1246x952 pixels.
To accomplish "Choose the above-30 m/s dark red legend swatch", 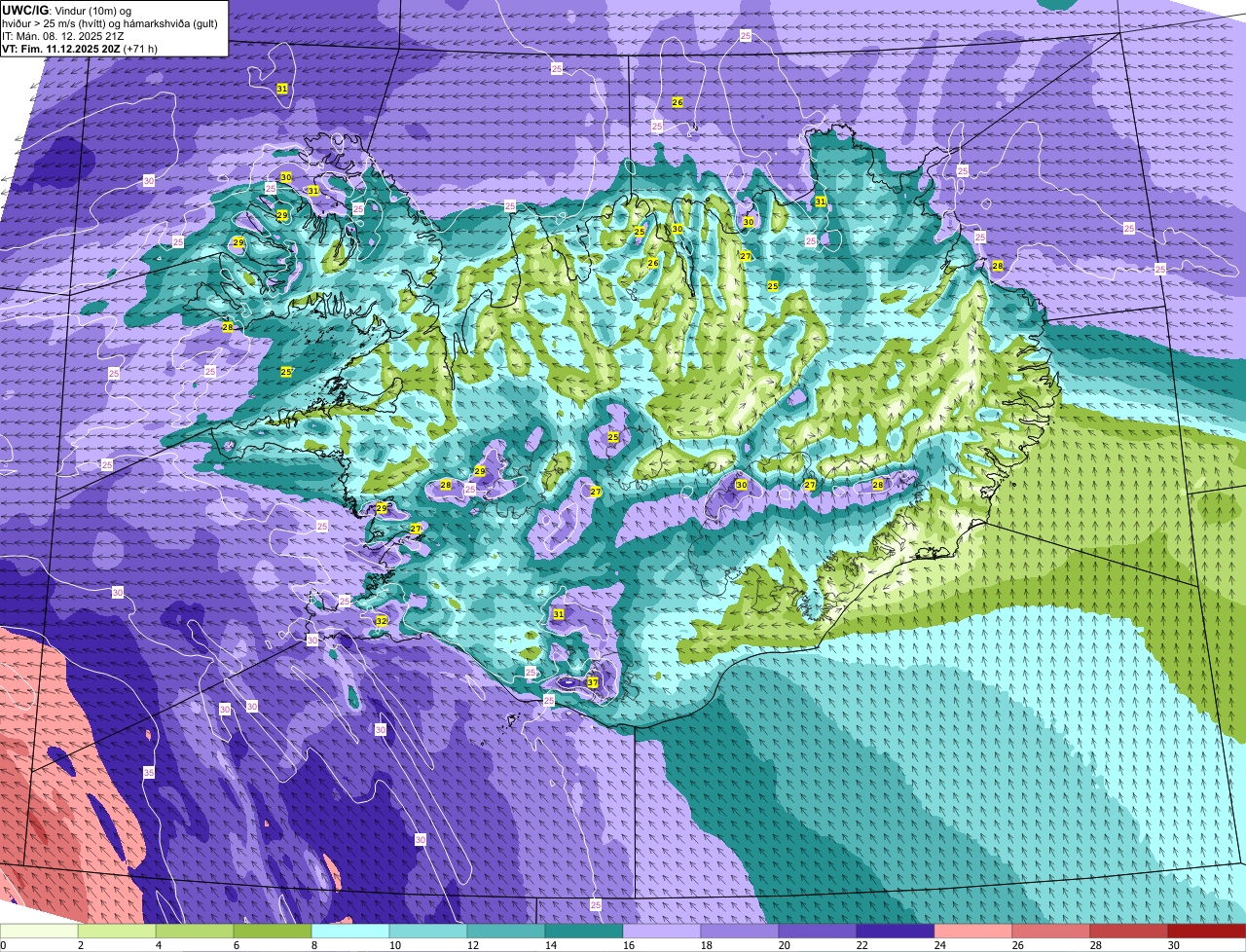I will pyautogui.click(x=1207, y=931).
